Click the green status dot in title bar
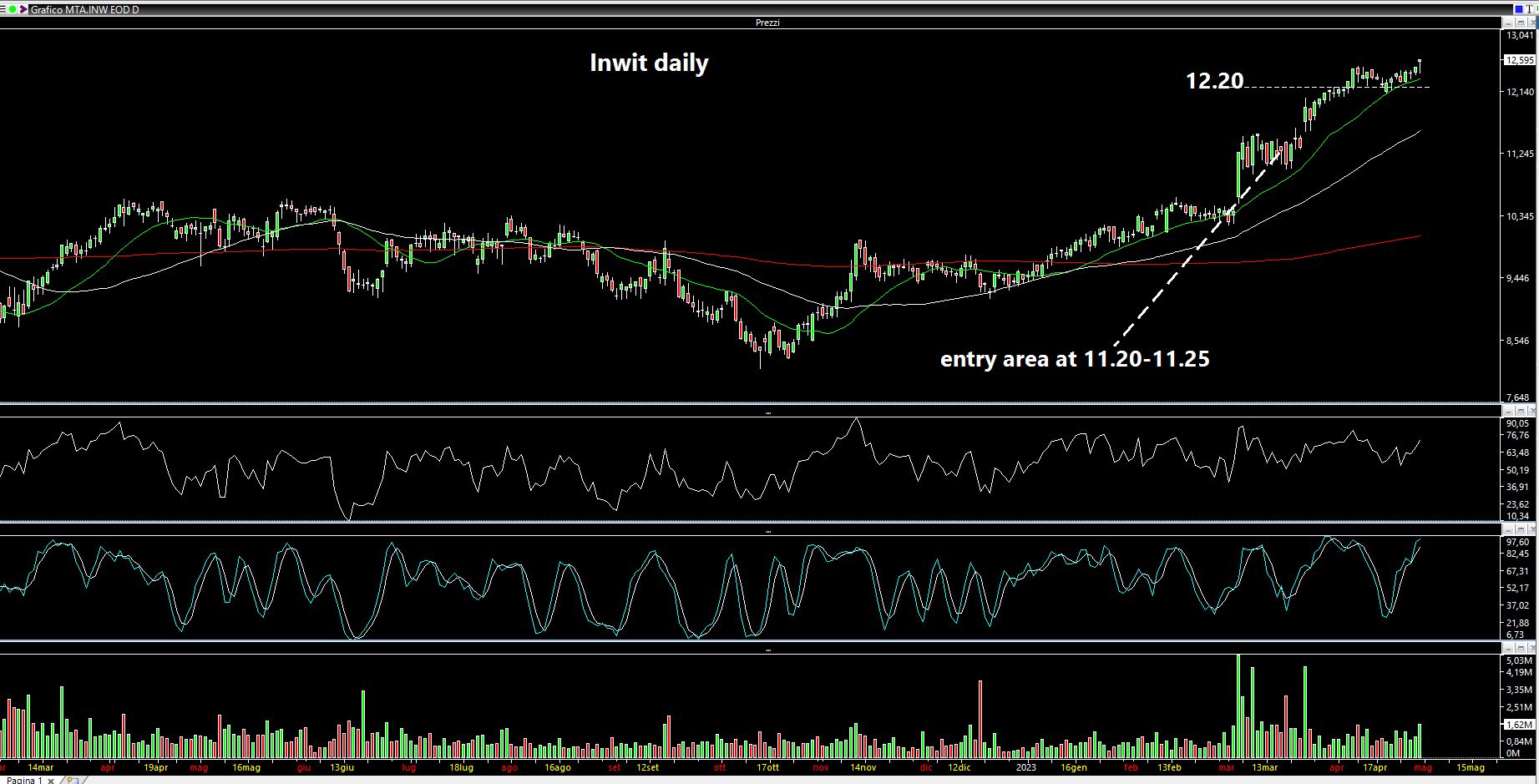 [x=13, y=9]
